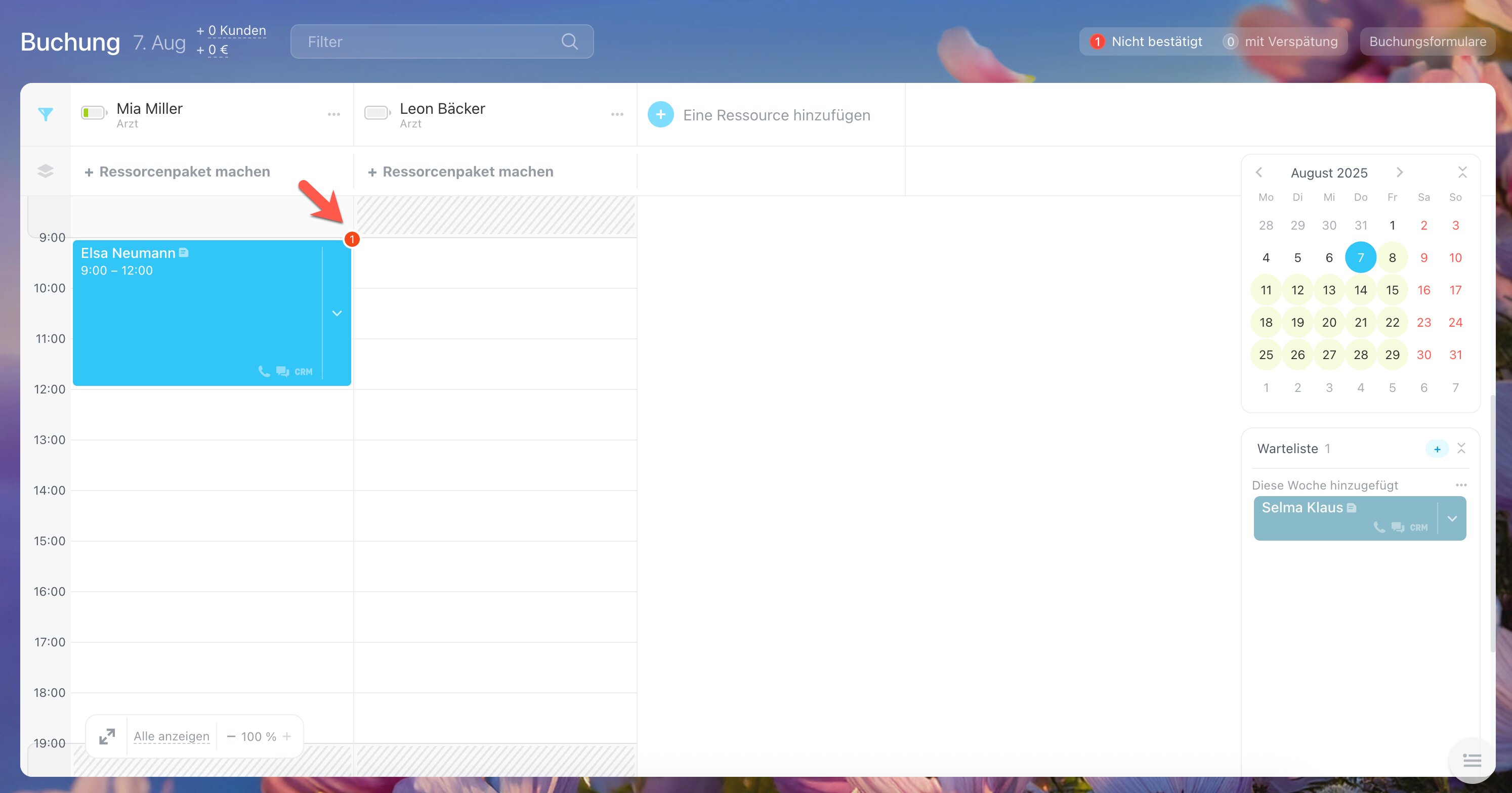
Task: Click Alle anzeigen link
Action: click(x=172, y=736)
